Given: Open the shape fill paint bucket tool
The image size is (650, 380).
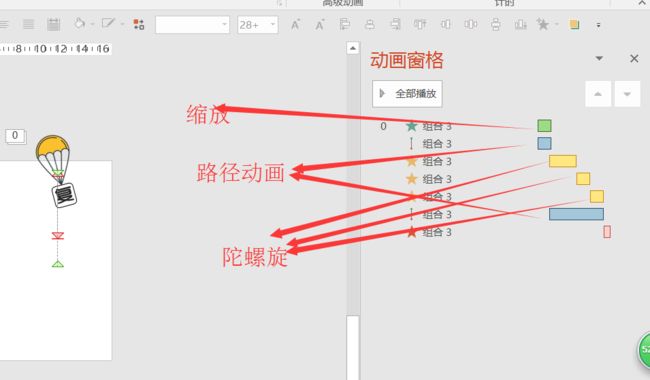Looking at the screenshot, I should (80, 24).
